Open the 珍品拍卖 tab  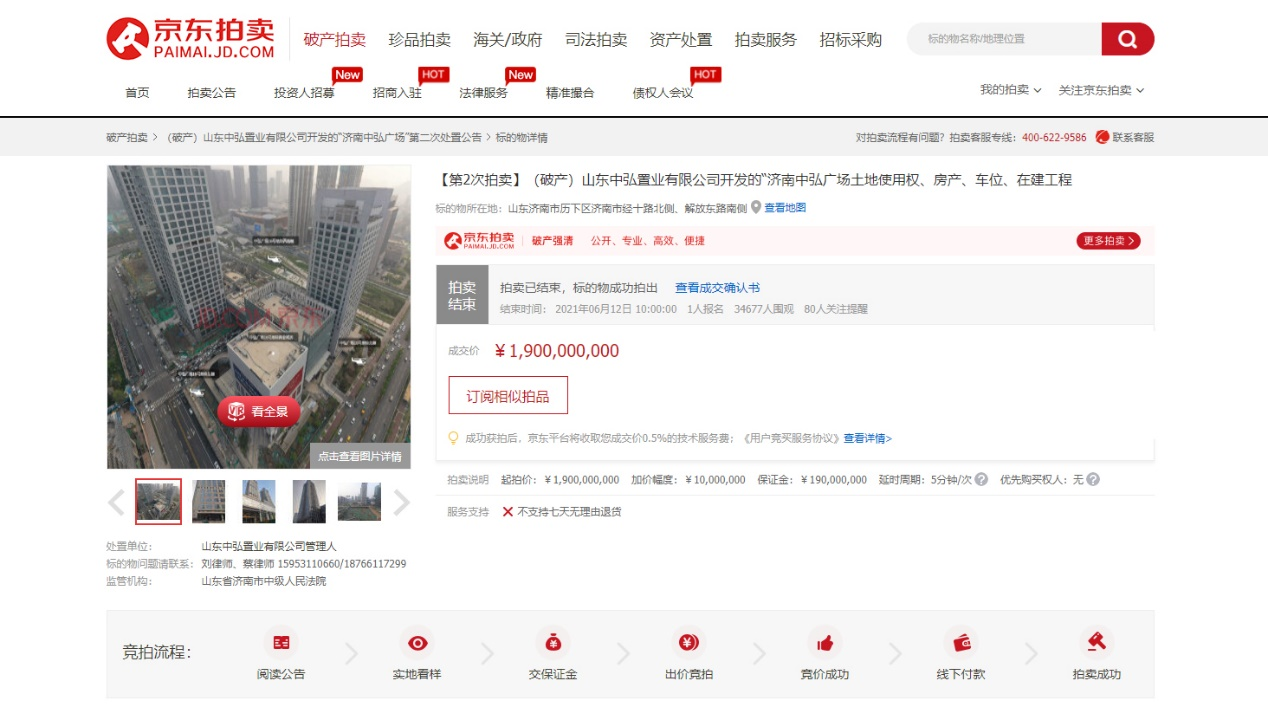pos(420,40)
